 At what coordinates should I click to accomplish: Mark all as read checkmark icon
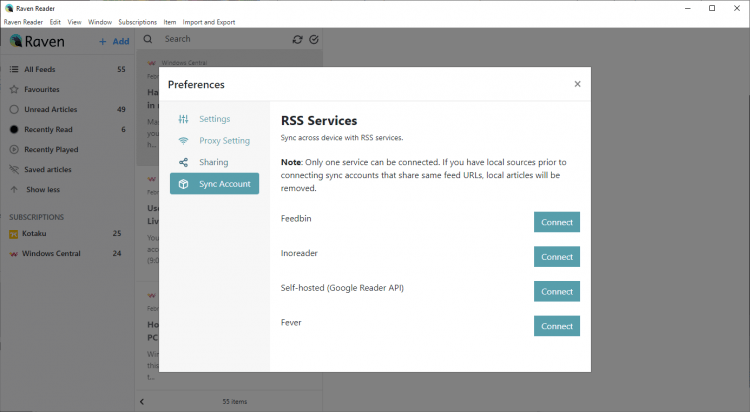tap(314, 40)
